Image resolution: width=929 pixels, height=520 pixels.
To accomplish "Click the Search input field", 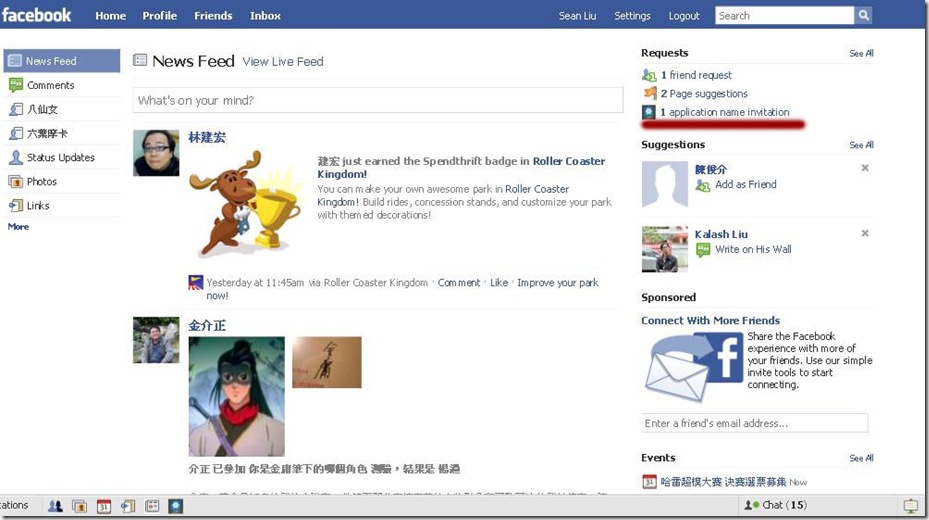I will click(x=784, y=15).
